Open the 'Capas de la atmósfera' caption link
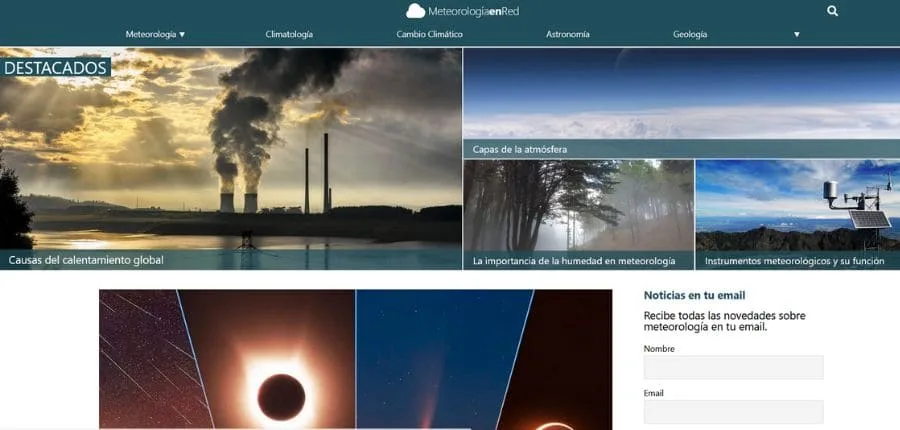Image resolution: width=900 pixels, height=430 pixels. point(520,150)
